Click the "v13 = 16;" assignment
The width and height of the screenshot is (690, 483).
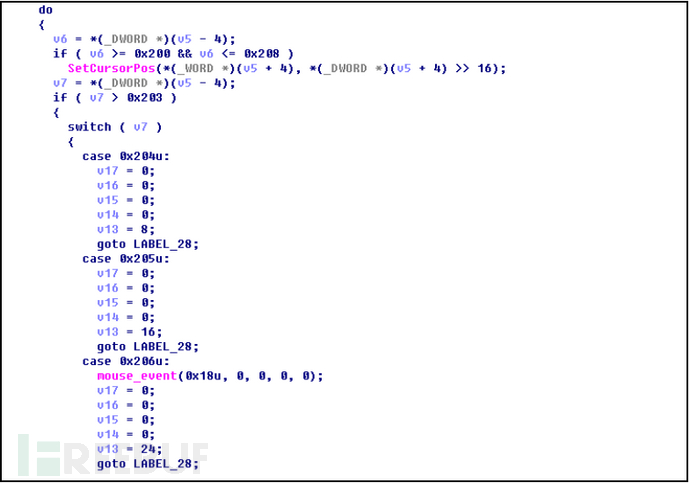click(129, 332)
